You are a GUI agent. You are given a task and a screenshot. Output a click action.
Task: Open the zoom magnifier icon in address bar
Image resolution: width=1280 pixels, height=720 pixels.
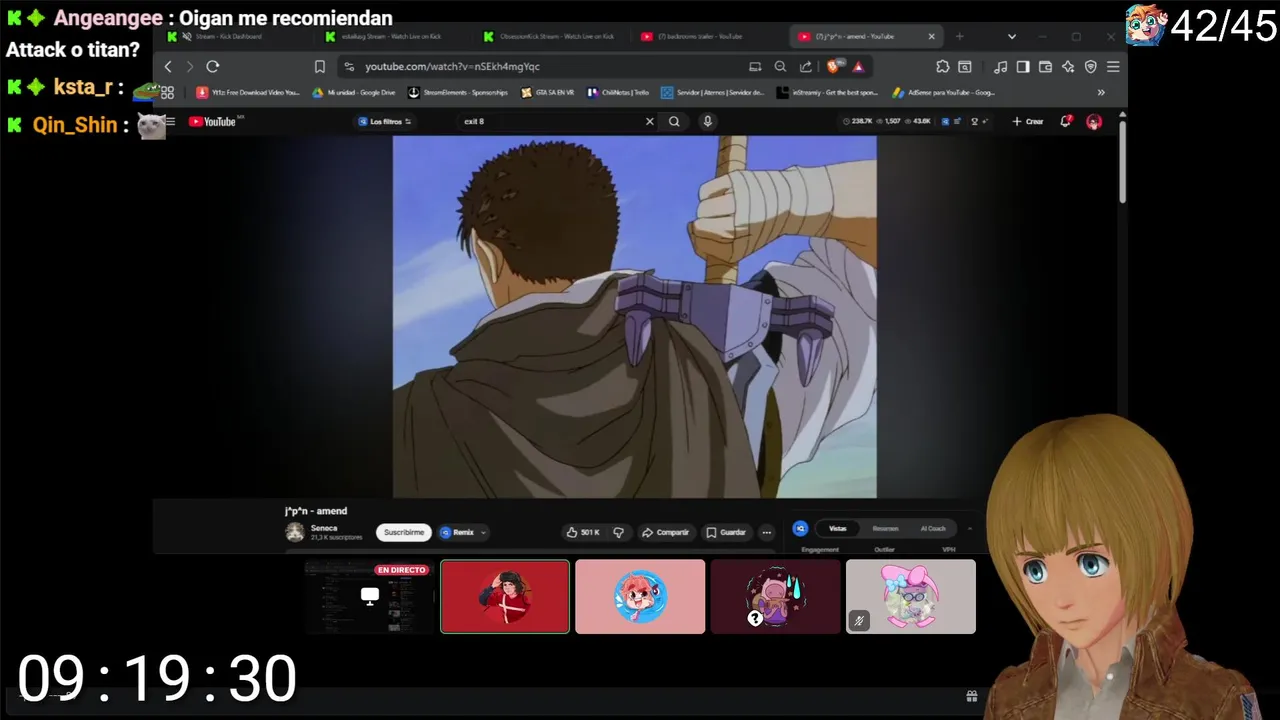780,67
